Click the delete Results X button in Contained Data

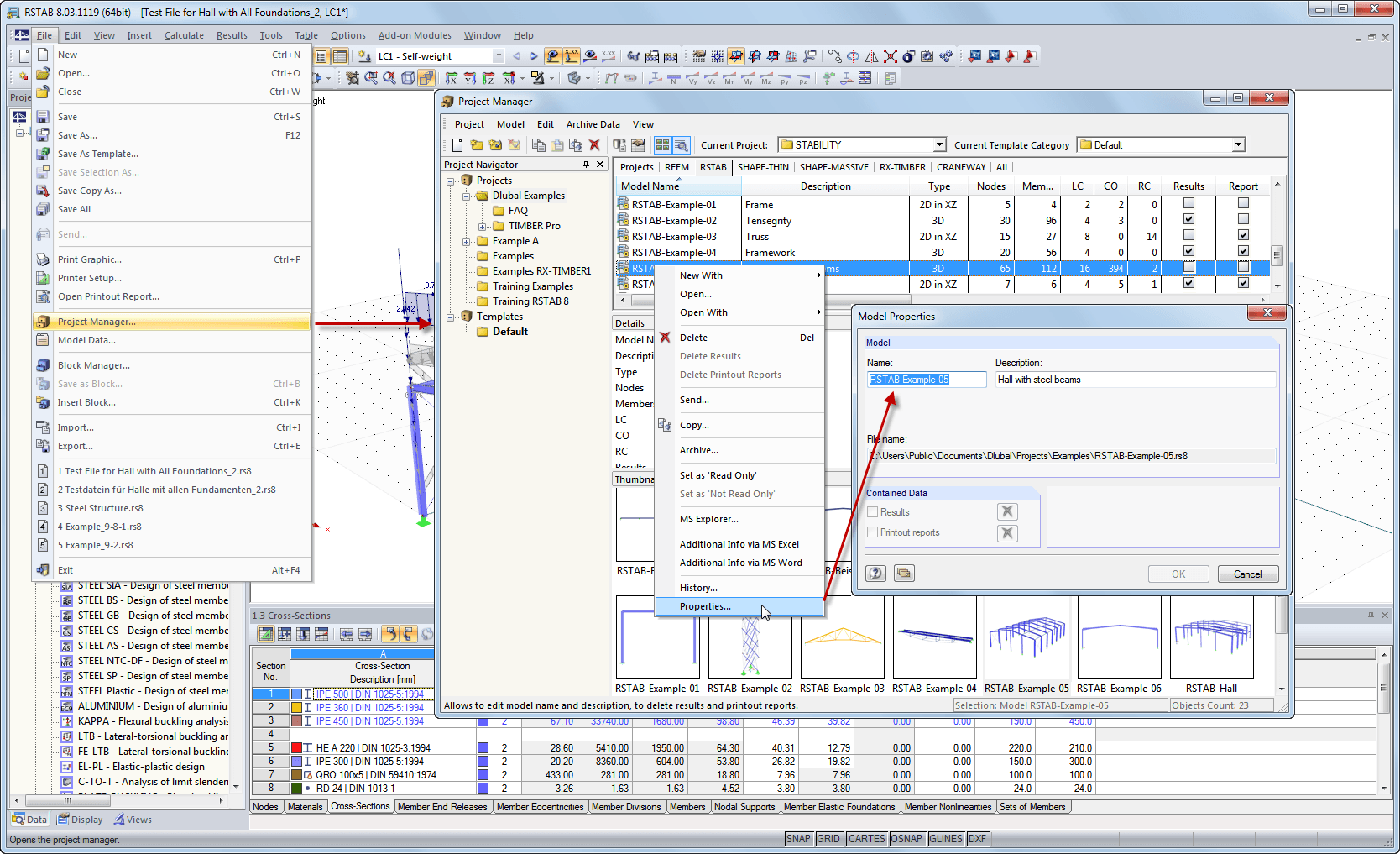1007,511
